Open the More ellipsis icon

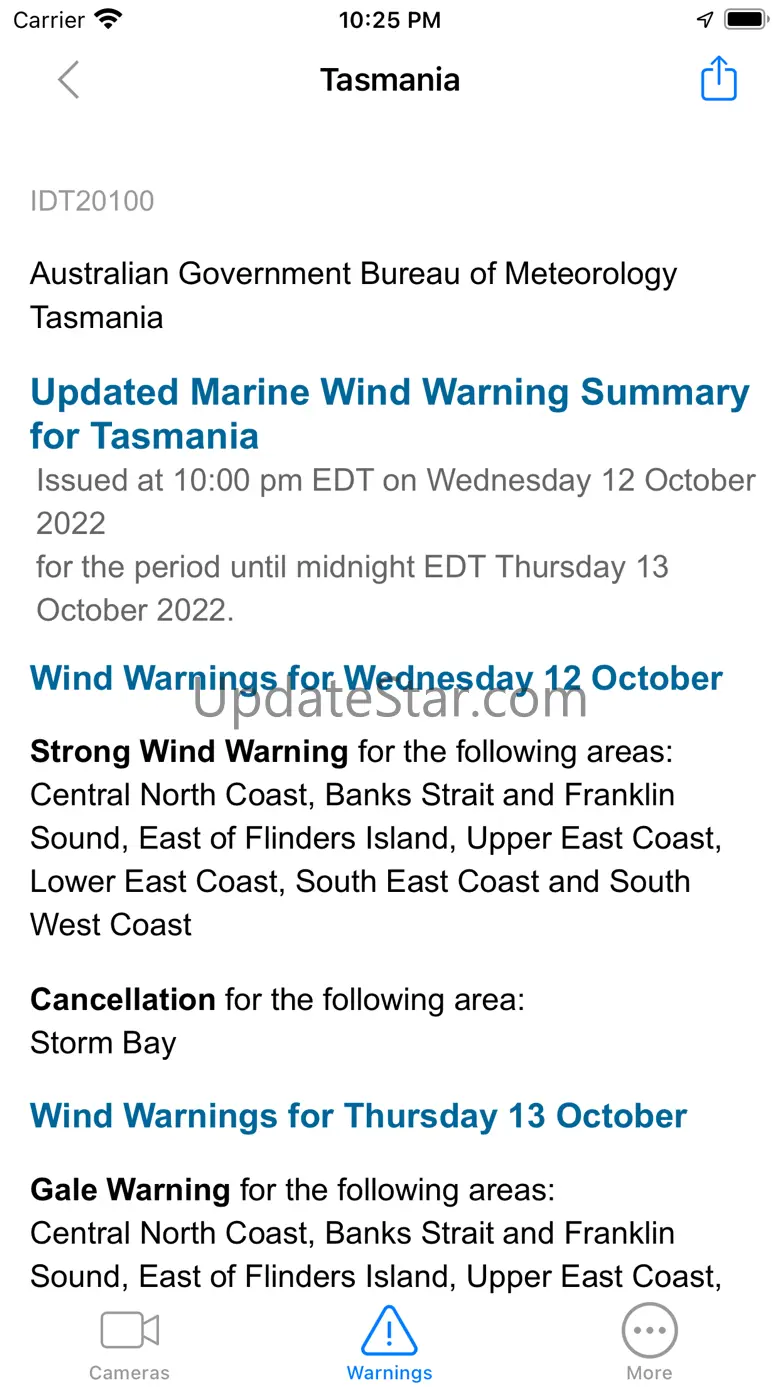pos(649,1331)
